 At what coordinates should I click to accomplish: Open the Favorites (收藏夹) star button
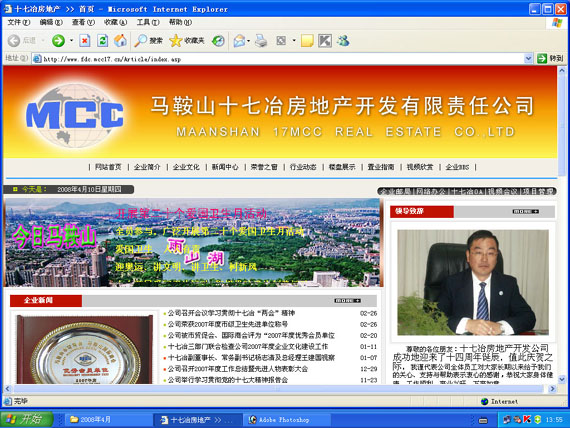187,40
